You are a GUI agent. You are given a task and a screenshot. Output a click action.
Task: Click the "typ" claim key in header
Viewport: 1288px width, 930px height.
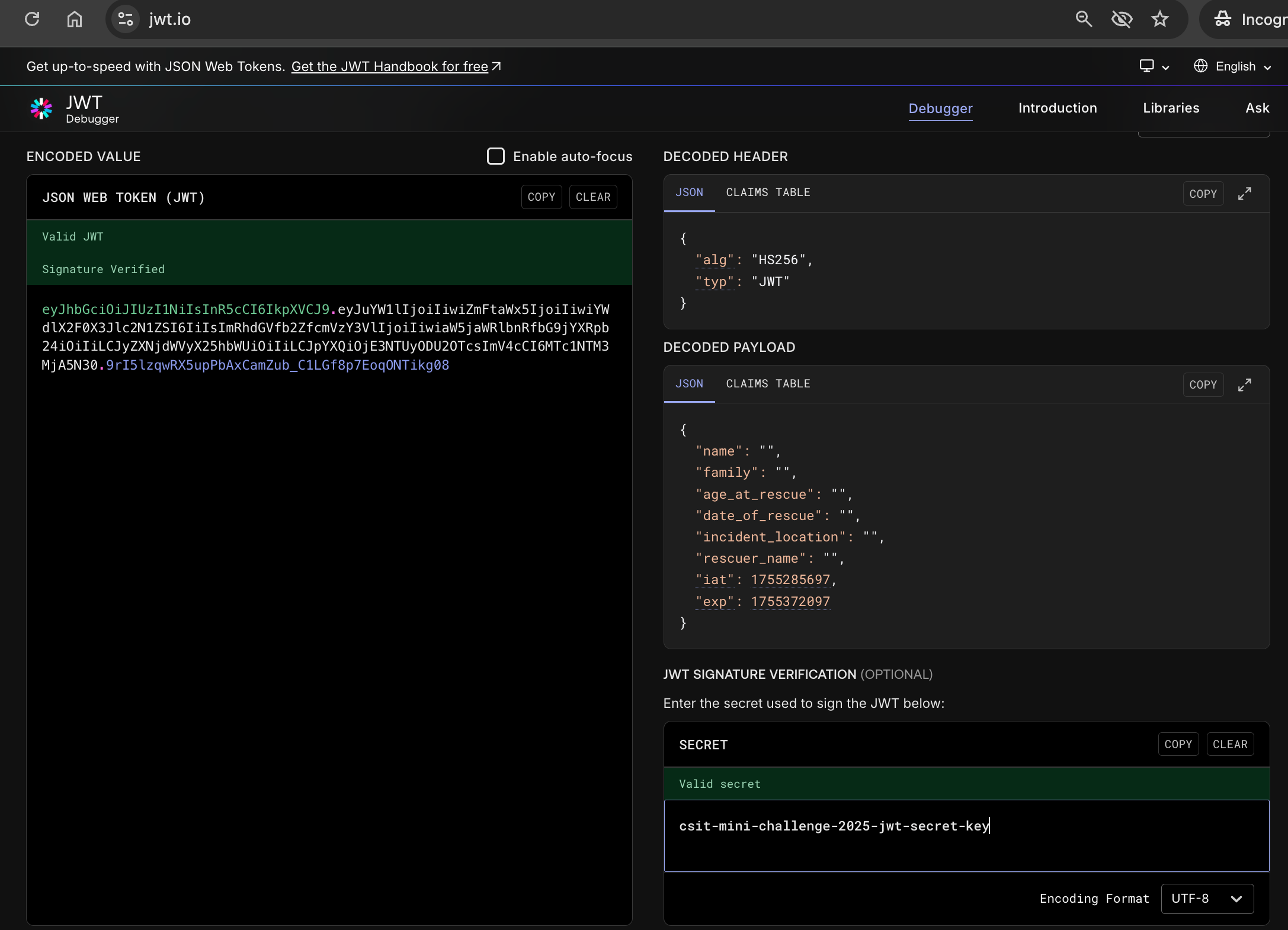point(715,282)
